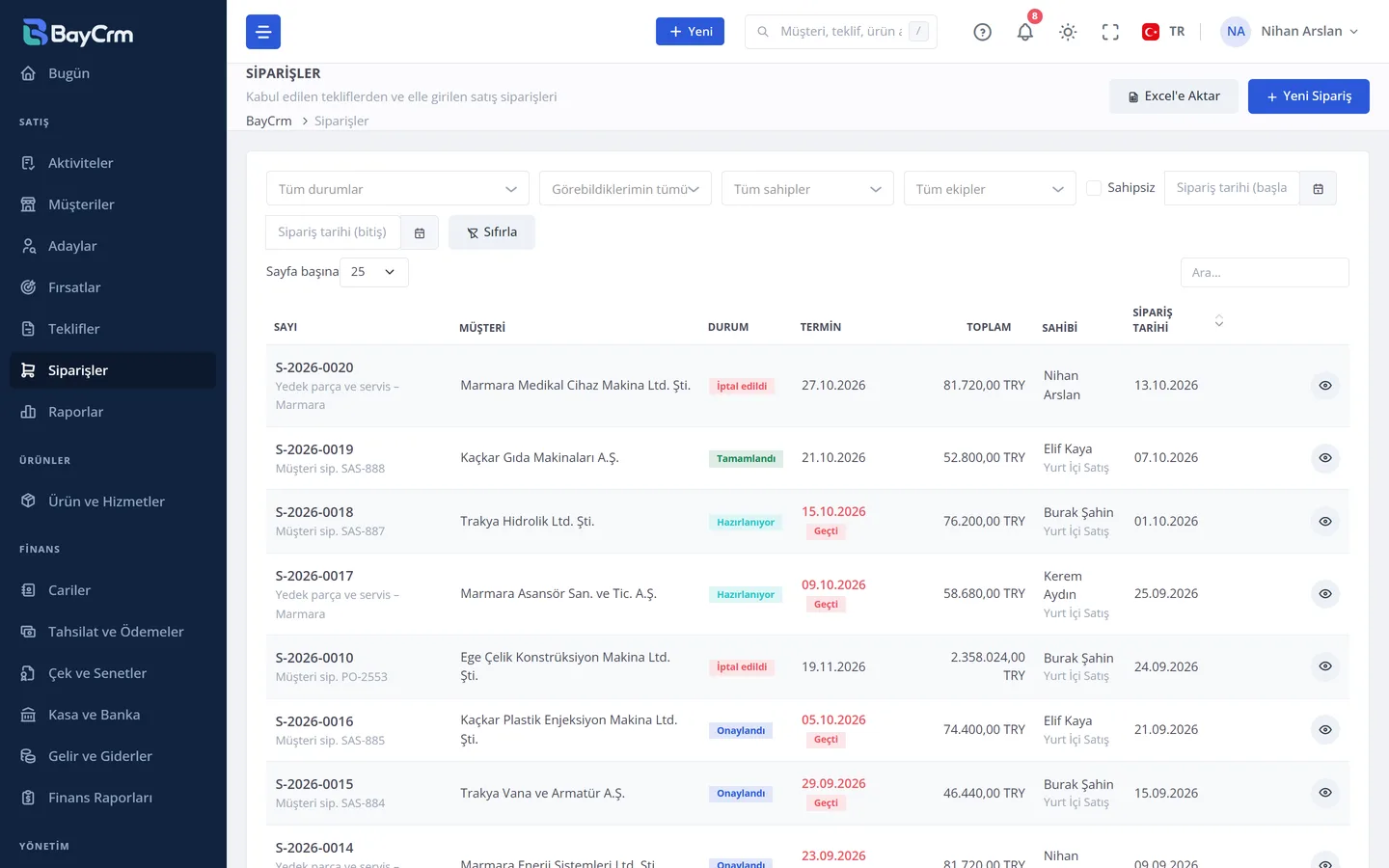Click the Yeni Sipariş button
Screen dimensions: 1389x868
pyautogui.click(x=1308, y=96)
